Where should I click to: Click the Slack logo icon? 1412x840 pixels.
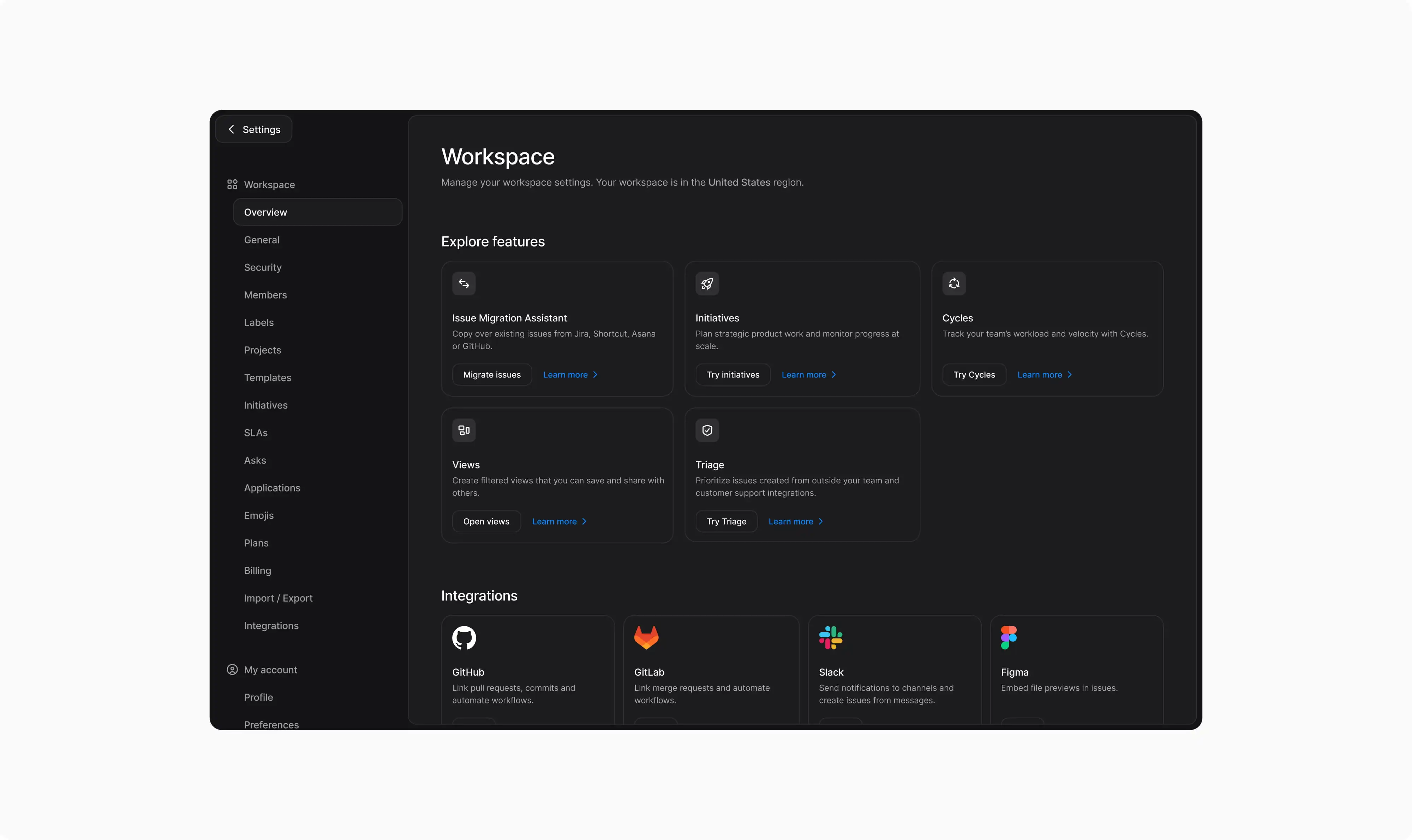(x=830, y=638)
